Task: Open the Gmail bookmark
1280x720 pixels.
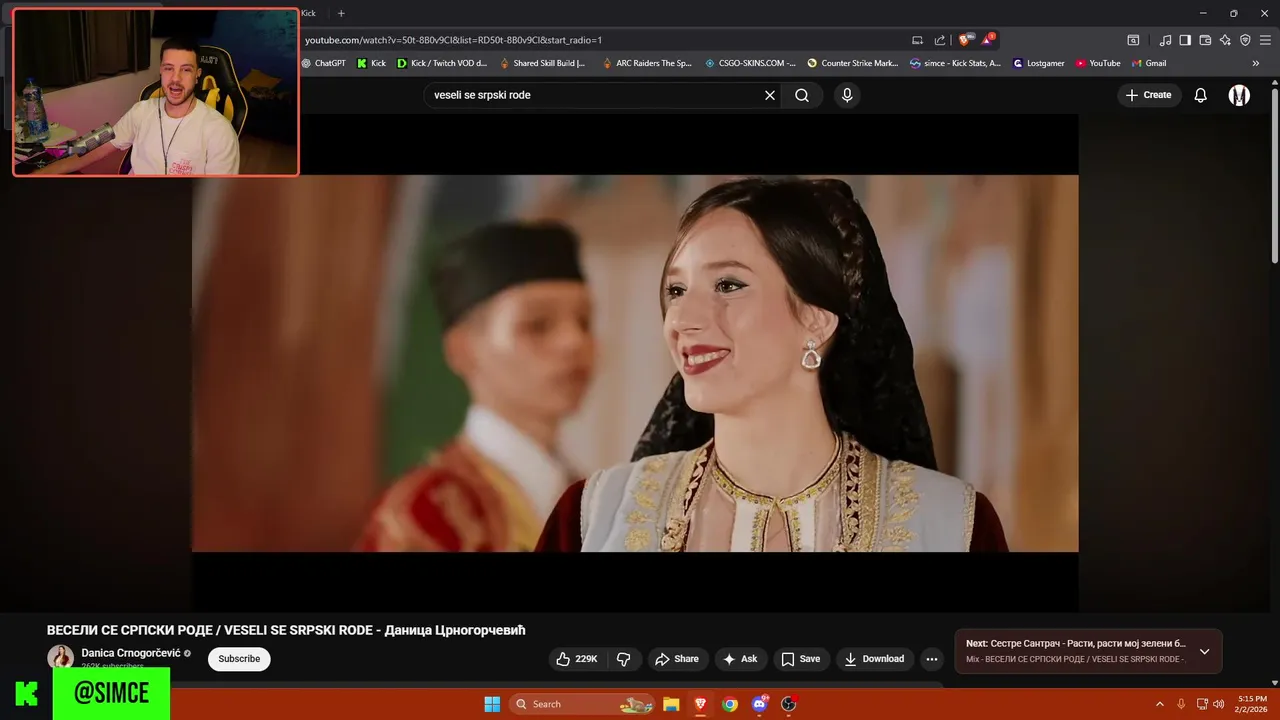Action: click(x=1149, y=63)
